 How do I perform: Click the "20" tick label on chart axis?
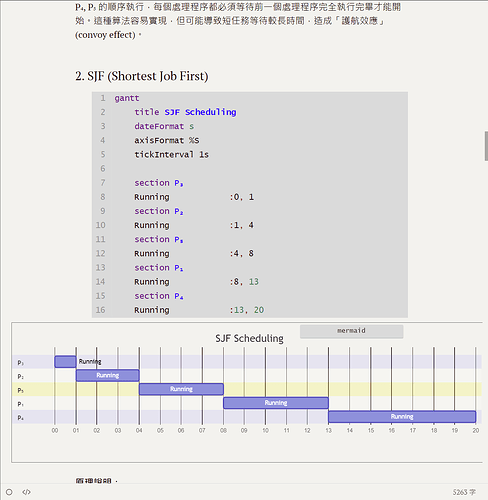click(x=476, y=430)
